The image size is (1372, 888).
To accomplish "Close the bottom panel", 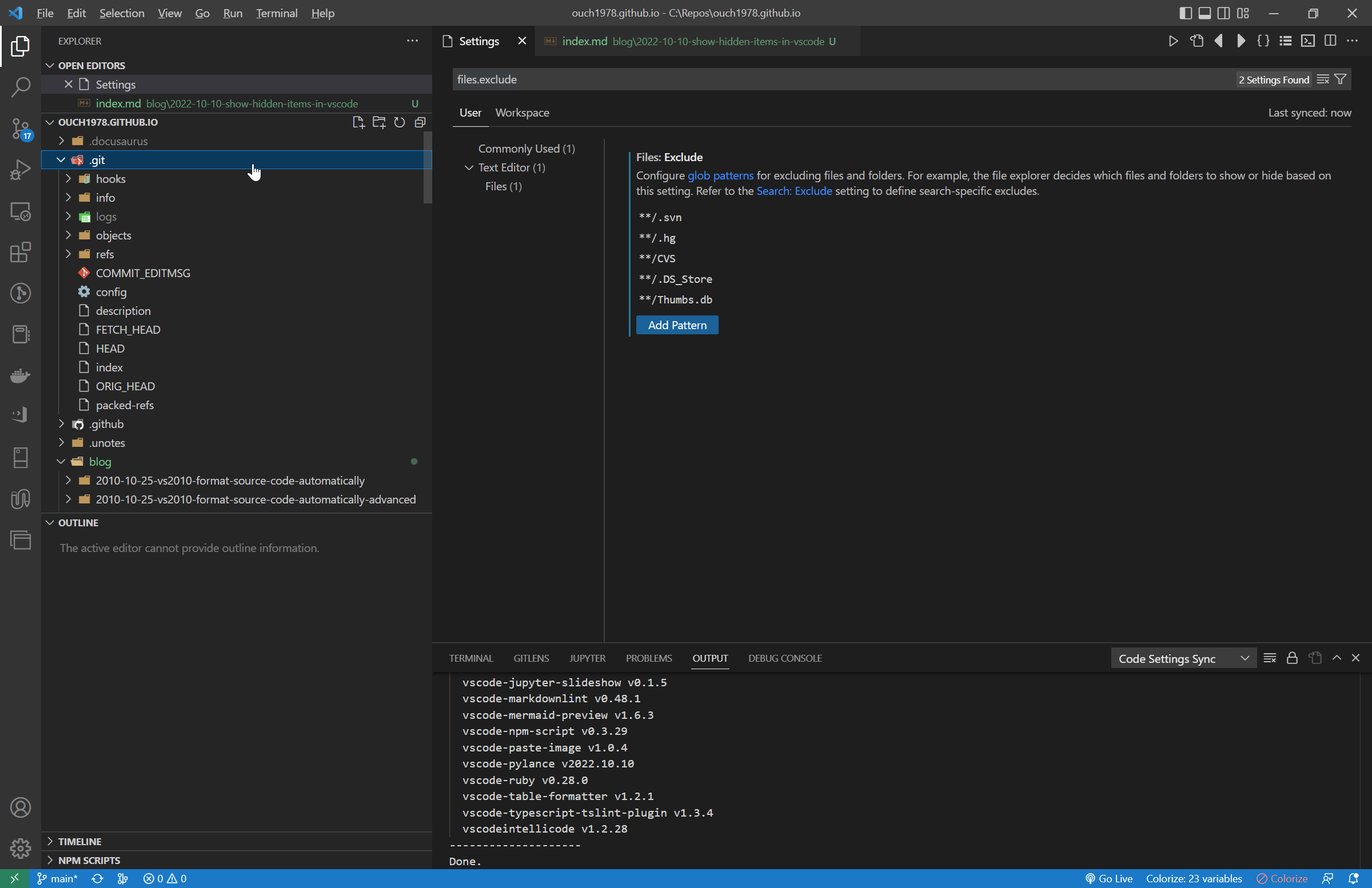I will 1356,658.
